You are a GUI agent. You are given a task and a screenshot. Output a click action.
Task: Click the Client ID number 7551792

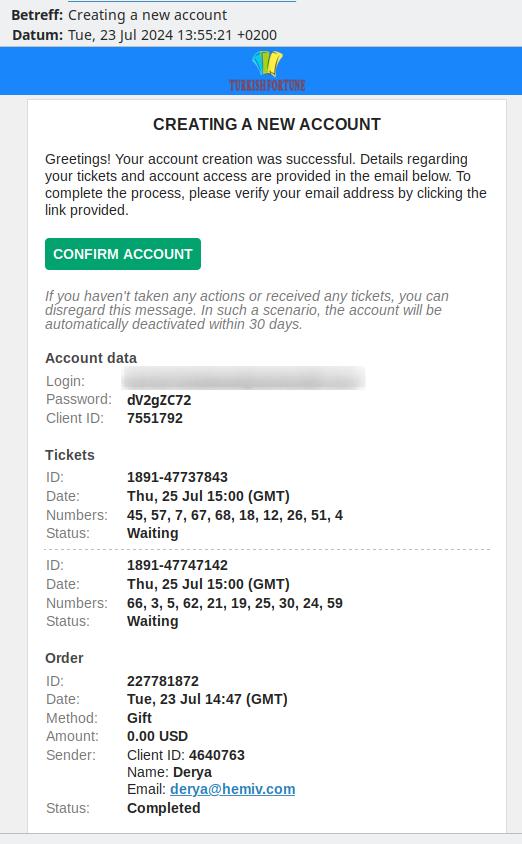pyautogui.click(x=155, y=418)
